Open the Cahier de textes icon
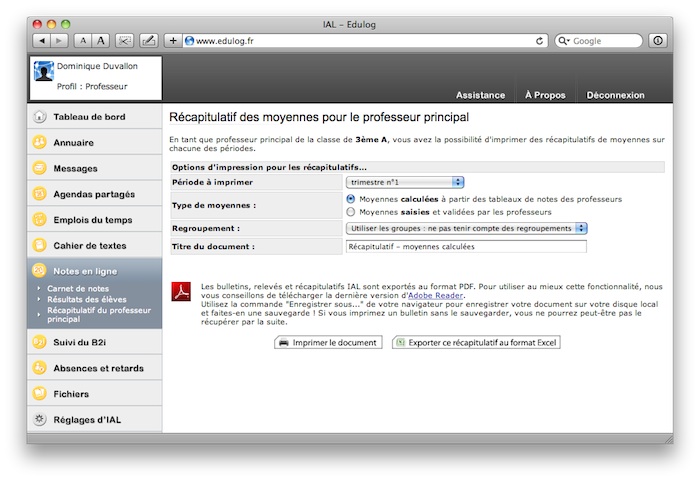This screenshot has height=481, width=700. [x=40, y=244]
